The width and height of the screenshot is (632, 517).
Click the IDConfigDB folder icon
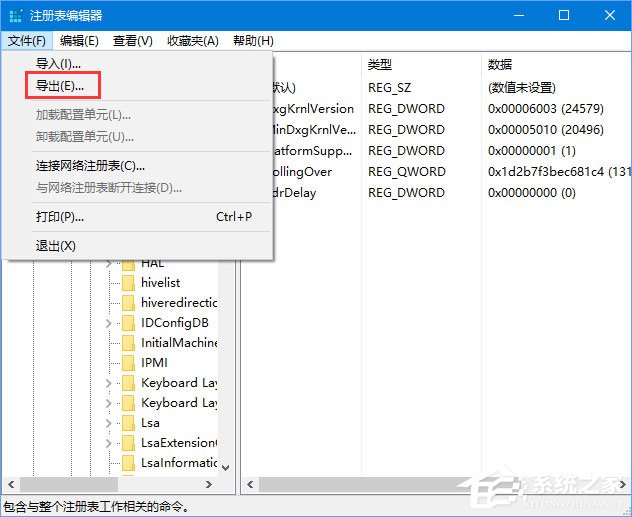point(129,323)
